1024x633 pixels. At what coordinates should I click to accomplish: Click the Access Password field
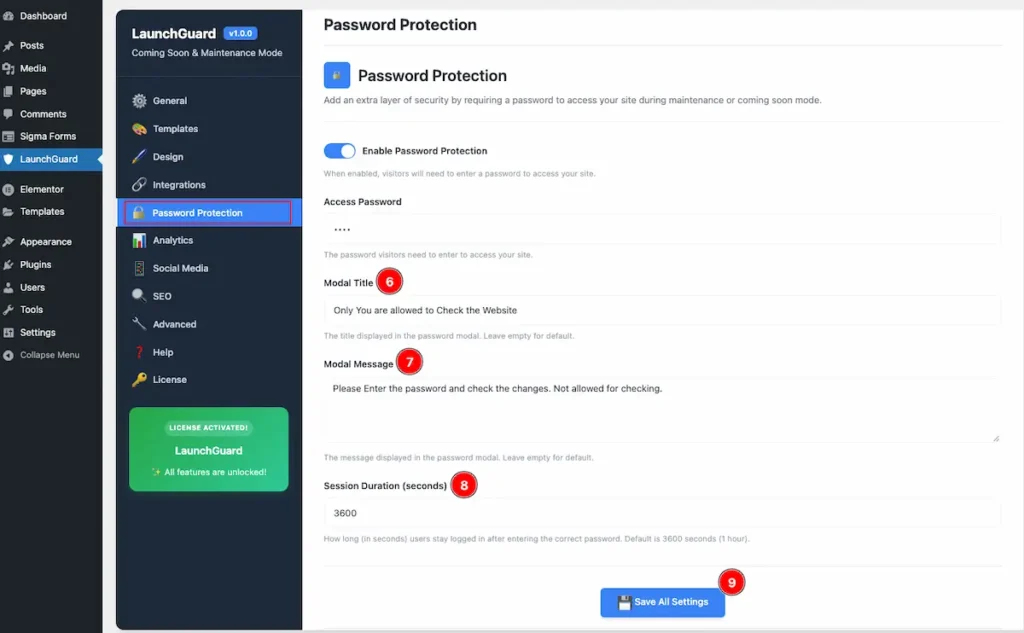tap(662, 229)
